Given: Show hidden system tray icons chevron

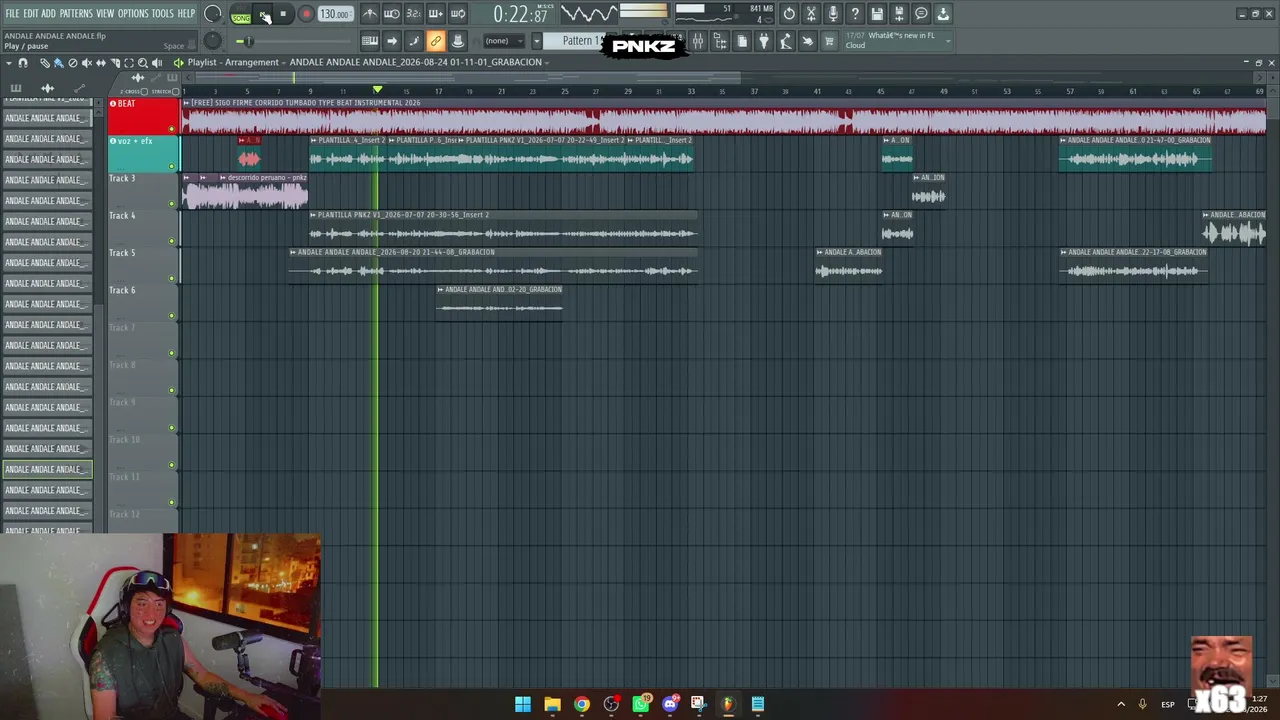Looking at the screenshot, I should pyautogui.click(x=1121, y=704).
